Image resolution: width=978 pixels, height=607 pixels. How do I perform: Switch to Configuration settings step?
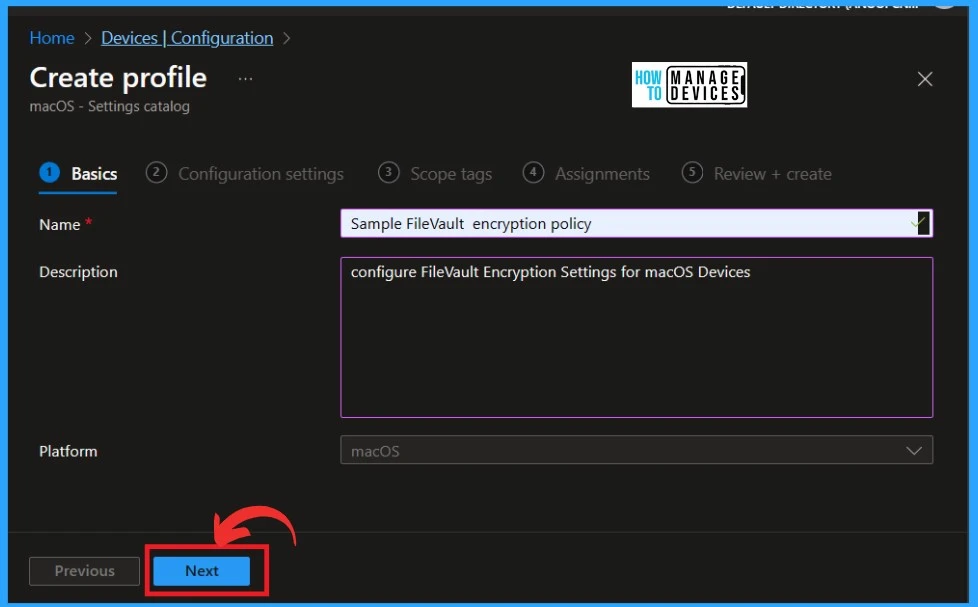[x=244, y=173]
